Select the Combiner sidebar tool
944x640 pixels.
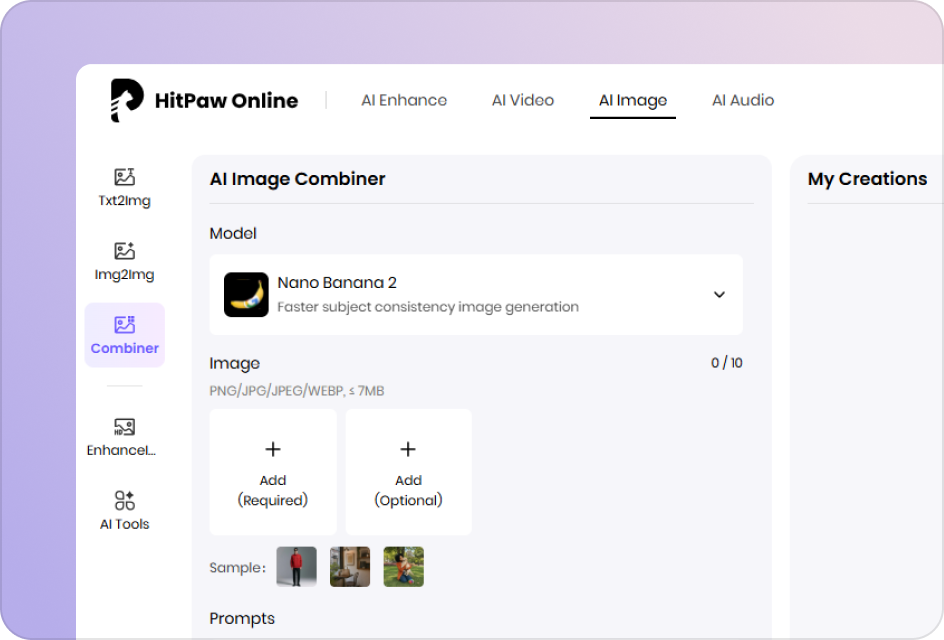coord(125,335)
